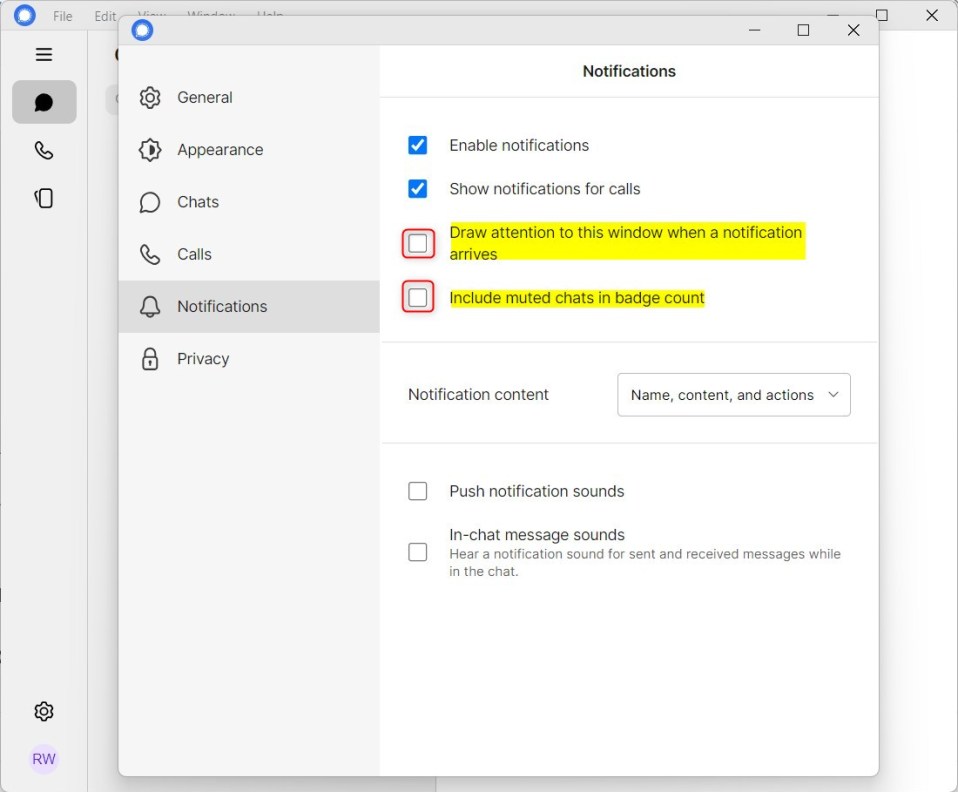
Task: Open the View menu
Action: coord(150,16)
